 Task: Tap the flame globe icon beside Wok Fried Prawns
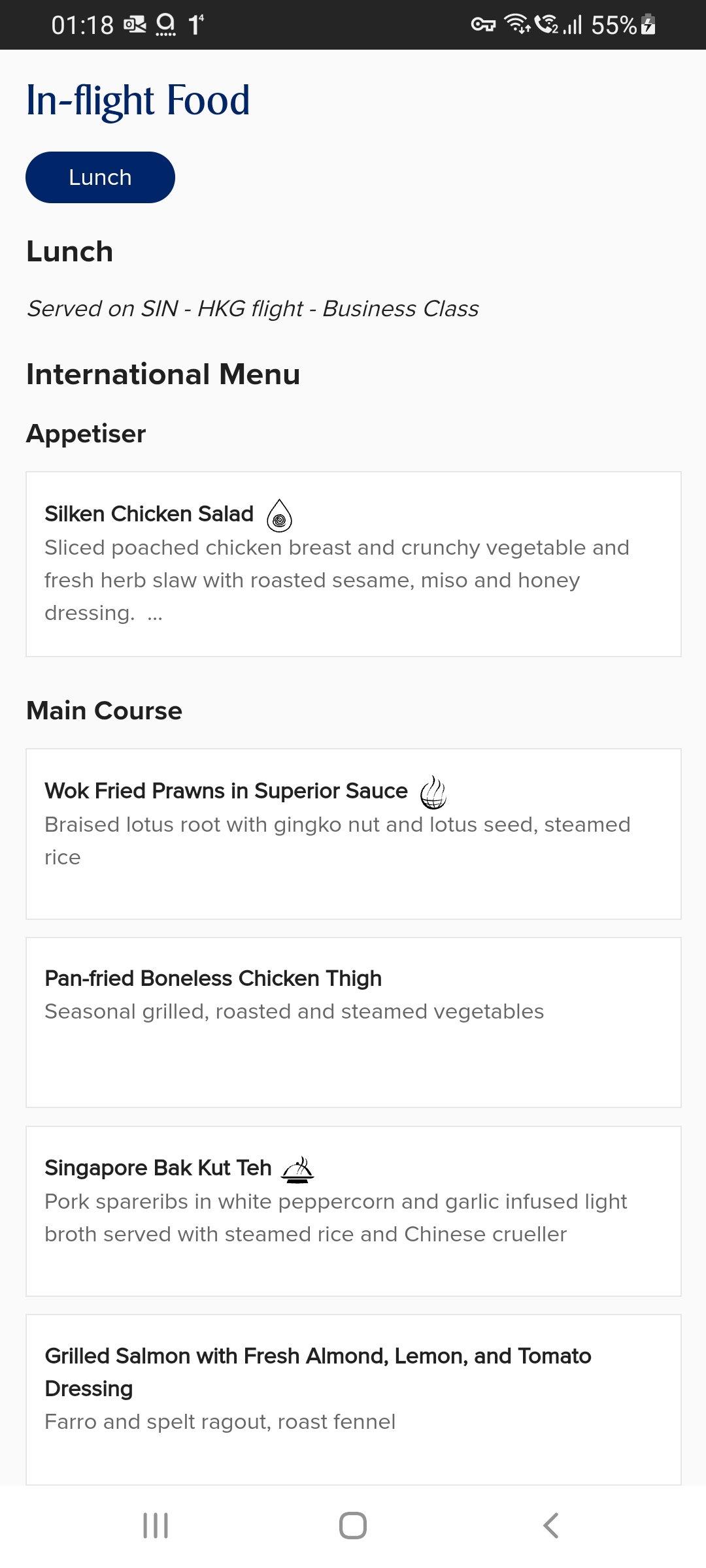[x=433, y=792]
